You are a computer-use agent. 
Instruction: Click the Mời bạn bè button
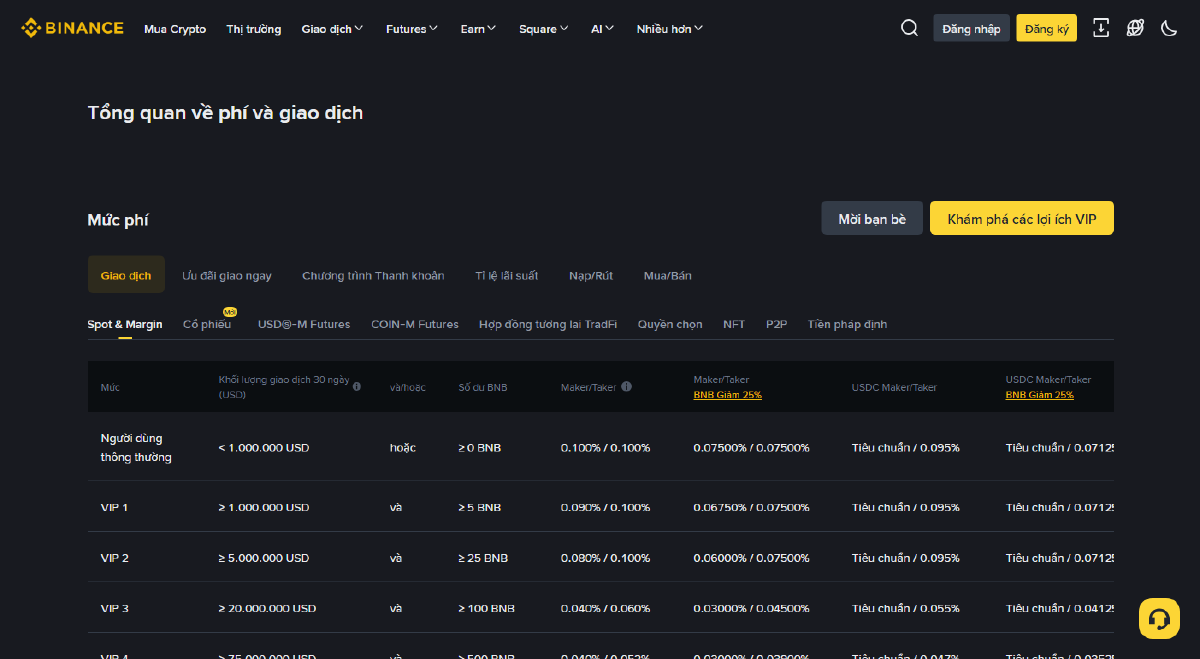pyautogui.click(x=872, y=218)
